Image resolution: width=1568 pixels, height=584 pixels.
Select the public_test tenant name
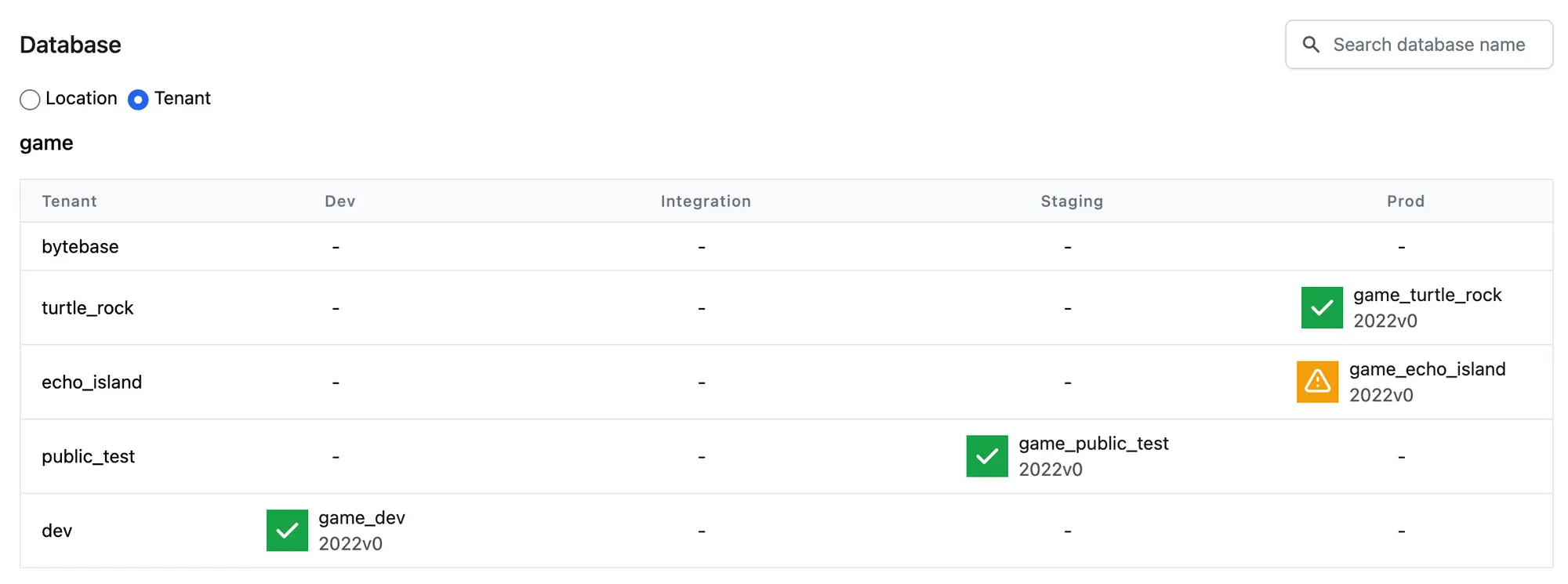pos(89,457)
